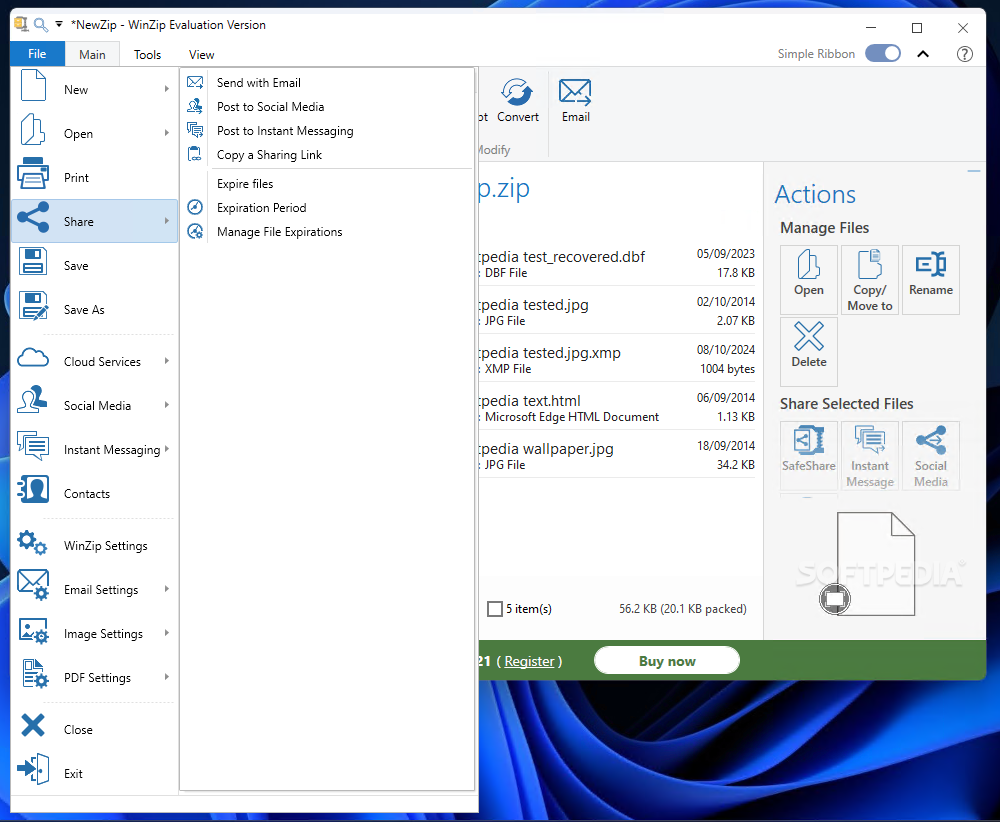Click the New document icon in File menu

tap(33, 85)
